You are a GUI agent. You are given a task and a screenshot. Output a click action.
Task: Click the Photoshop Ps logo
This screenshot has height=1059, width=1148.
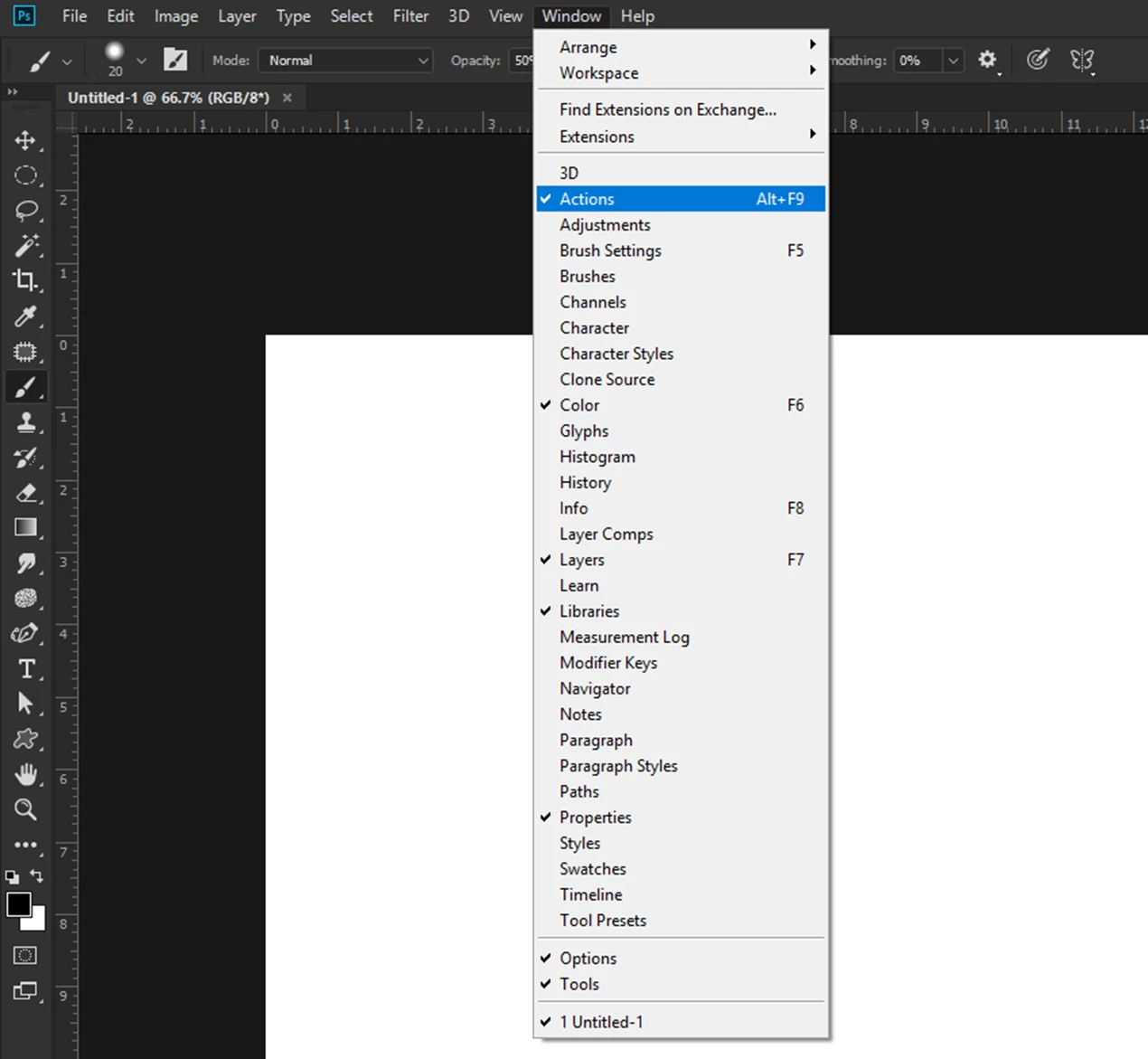click(x=24, y=15)
